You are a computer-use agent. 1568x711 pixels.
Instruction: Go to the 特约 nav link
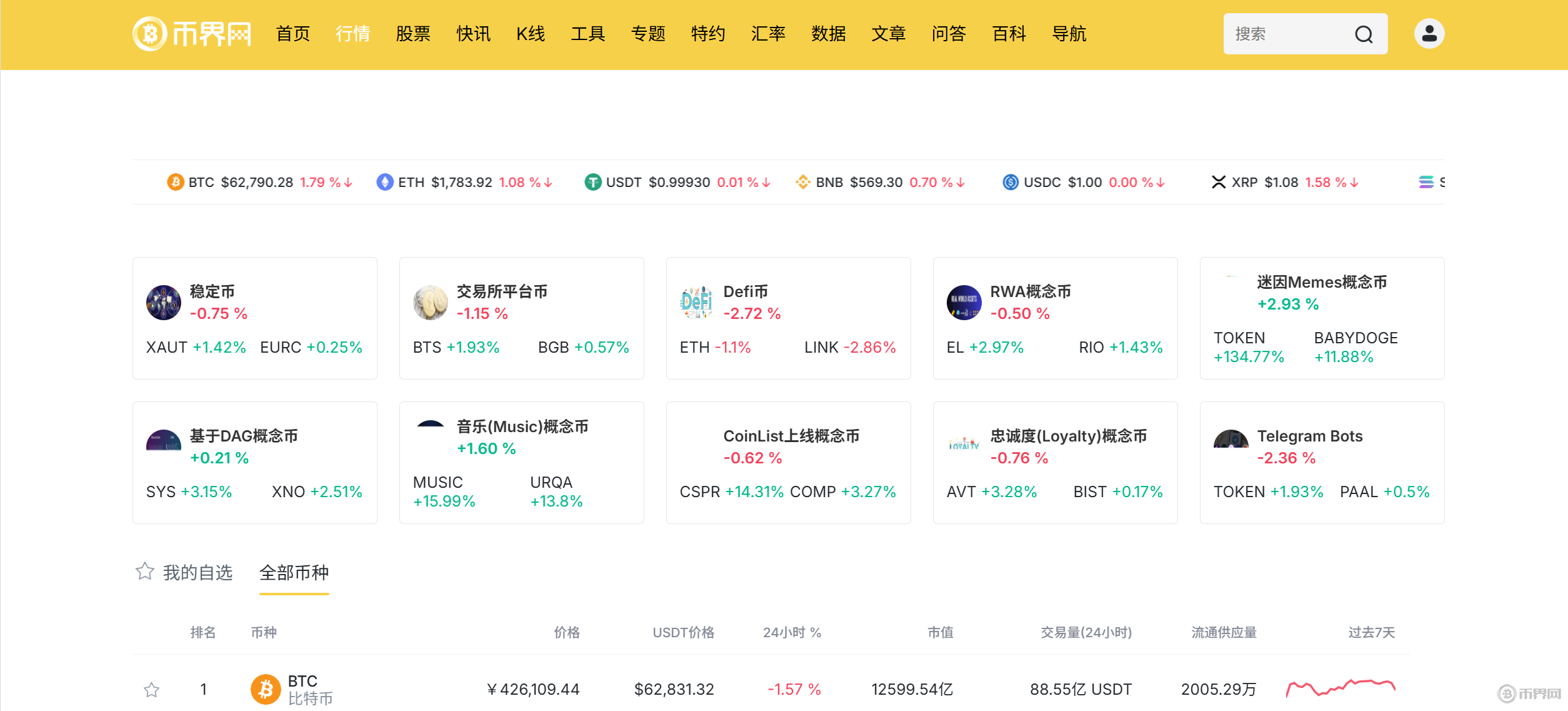click(708, 34)
